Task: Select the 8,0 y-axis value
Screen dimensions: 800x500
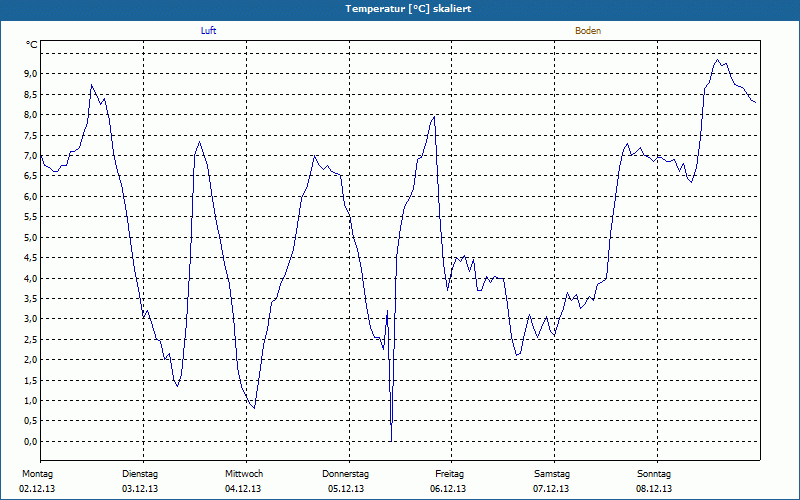Action: pos(31,114)
